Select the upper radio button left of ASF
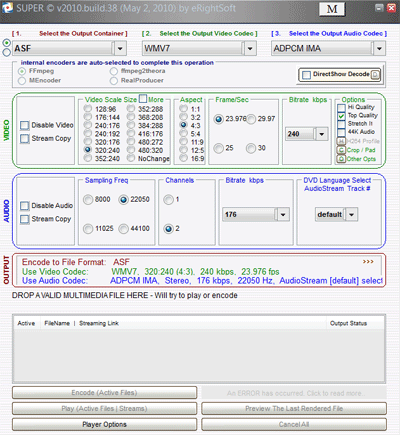Screen dimensions: 400x435 click(6, 43)
